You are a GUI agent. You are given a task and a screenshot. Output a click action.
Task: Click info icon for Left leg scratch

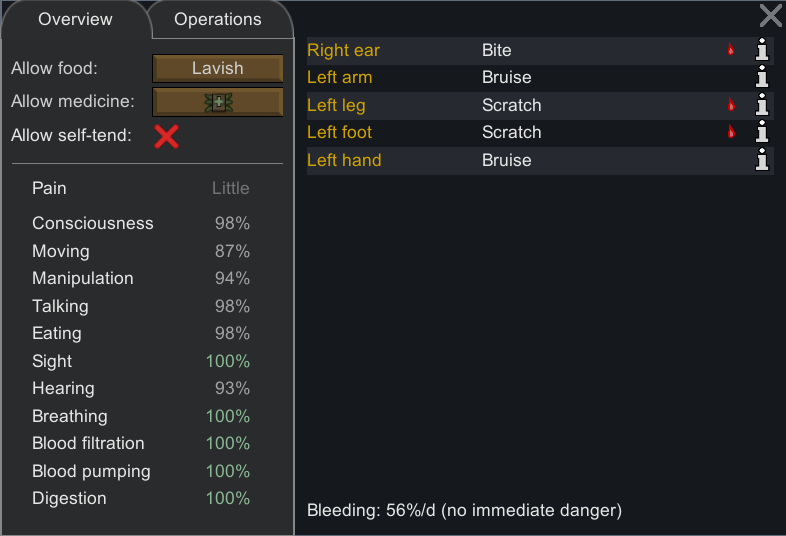click(x=762, y=105)
